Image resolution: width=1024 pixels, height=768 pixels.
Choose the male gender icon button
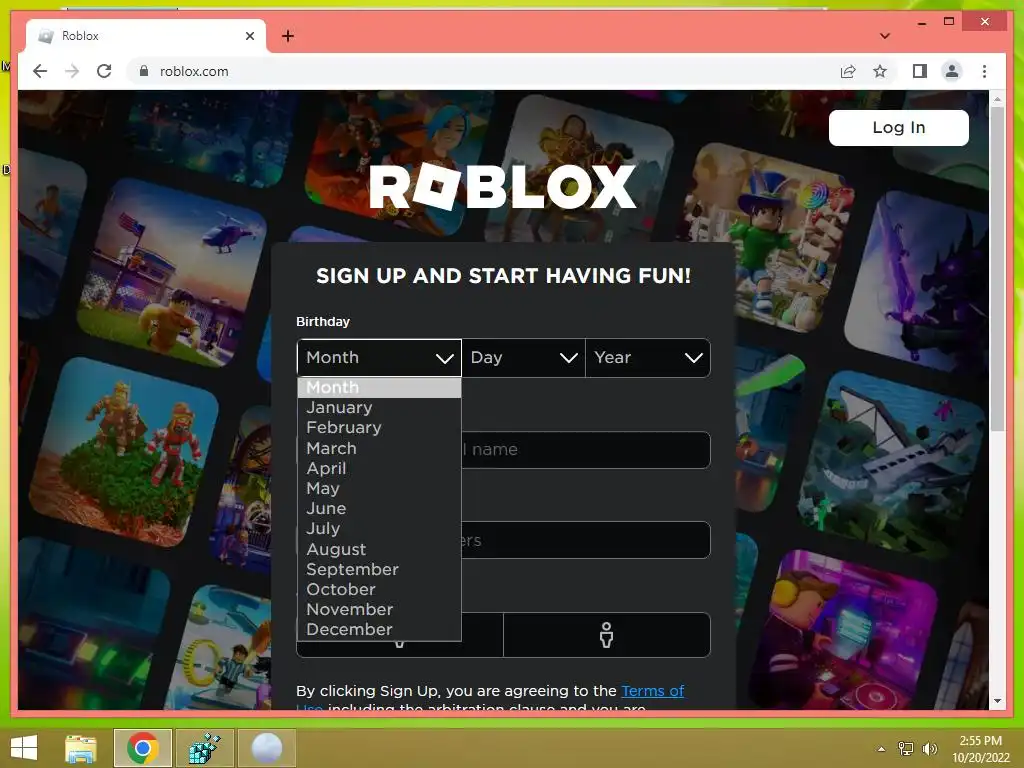coord(607,635)
